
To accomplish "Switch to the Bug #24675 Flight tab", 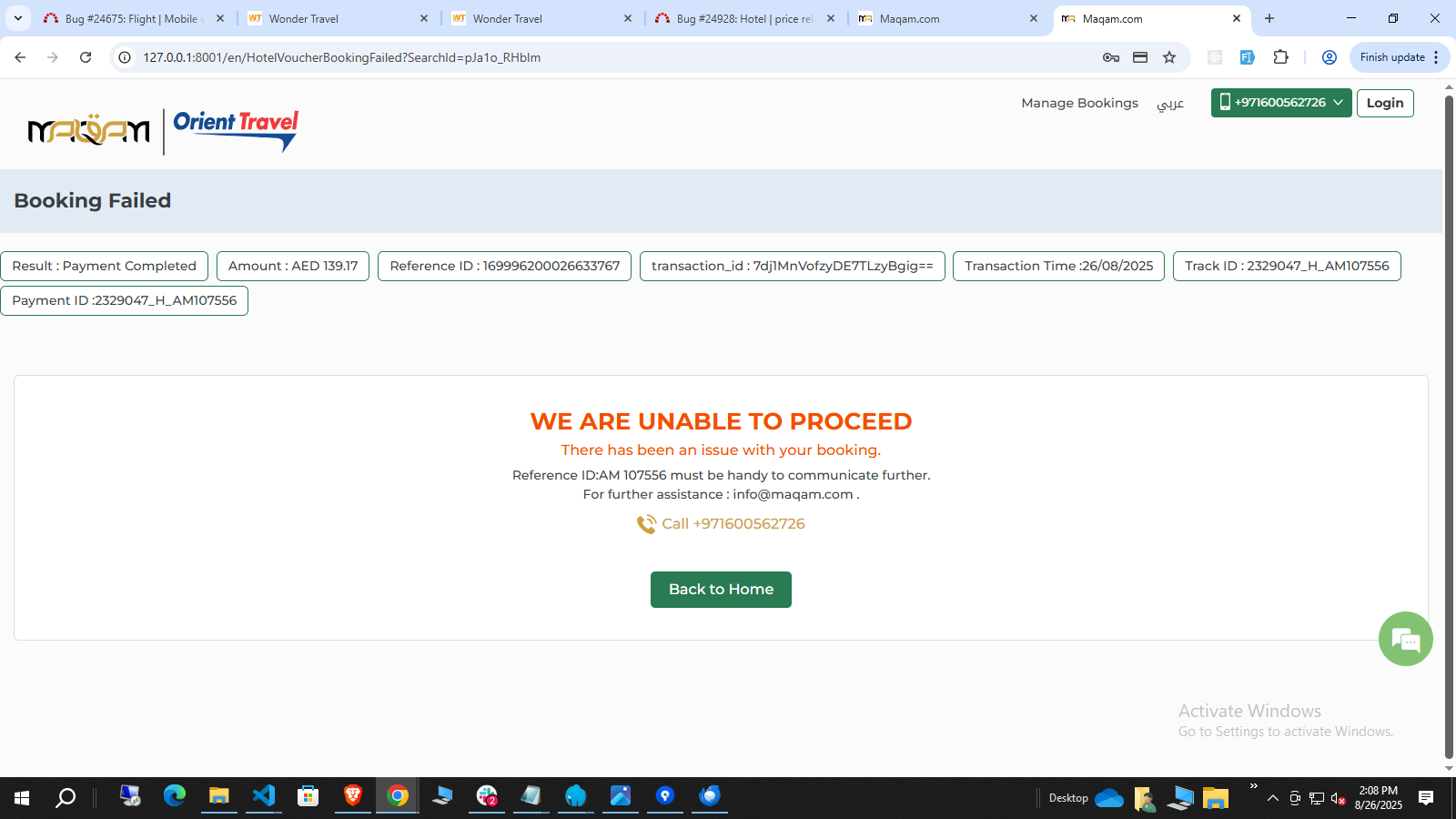I will coord(132,18).
